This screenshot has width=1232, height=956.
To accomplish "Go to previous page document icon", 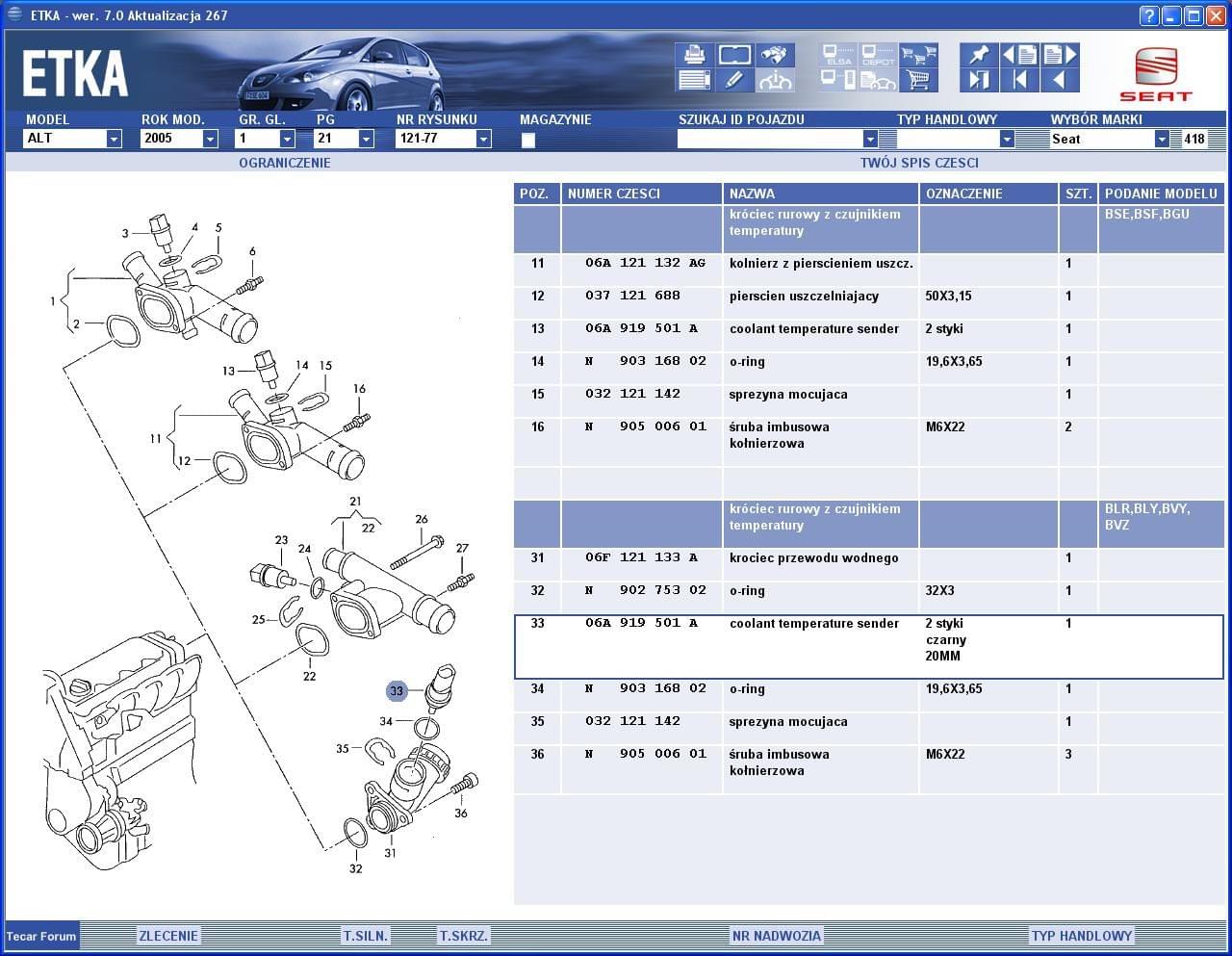I will [1019, 55].
